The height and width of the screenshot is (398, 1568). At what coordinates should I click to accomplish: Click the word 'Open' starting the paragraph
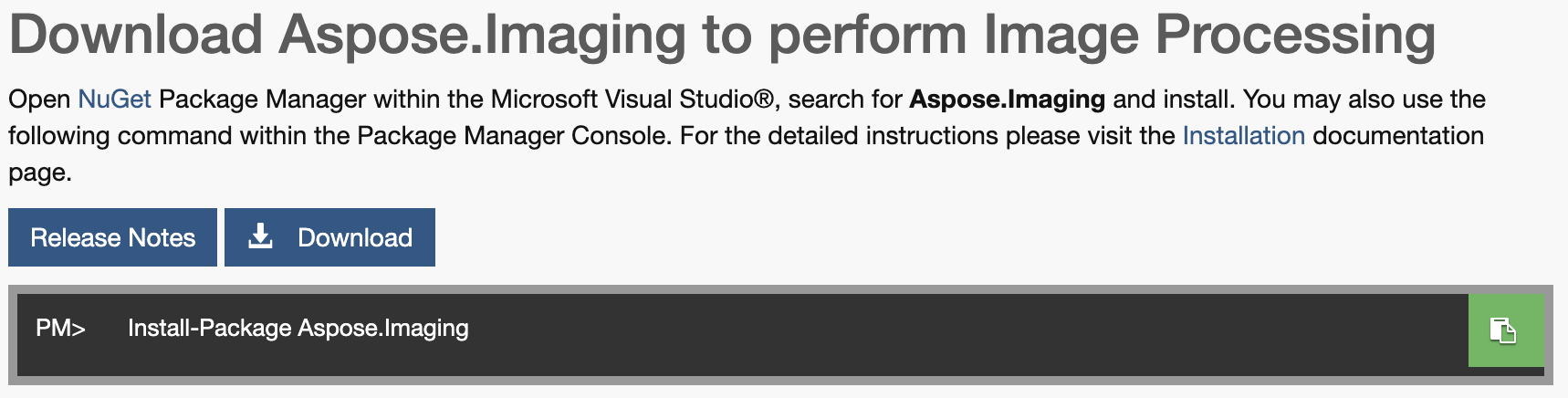(x=39, y=99)
